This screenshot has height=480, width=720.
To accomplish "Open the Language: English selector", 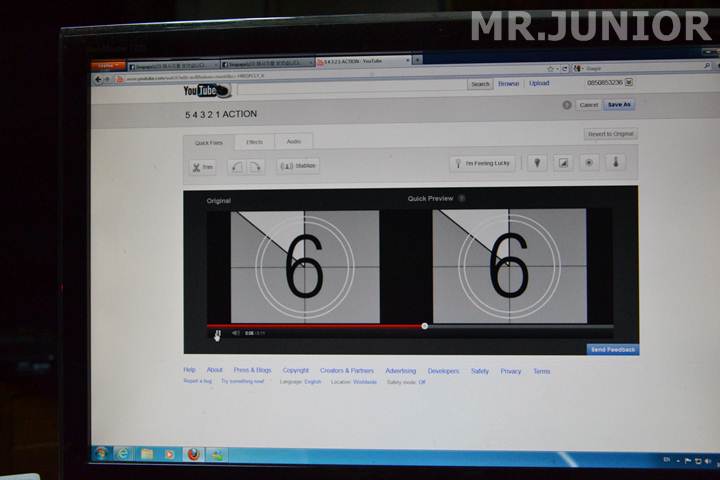I will click(300, 382).
